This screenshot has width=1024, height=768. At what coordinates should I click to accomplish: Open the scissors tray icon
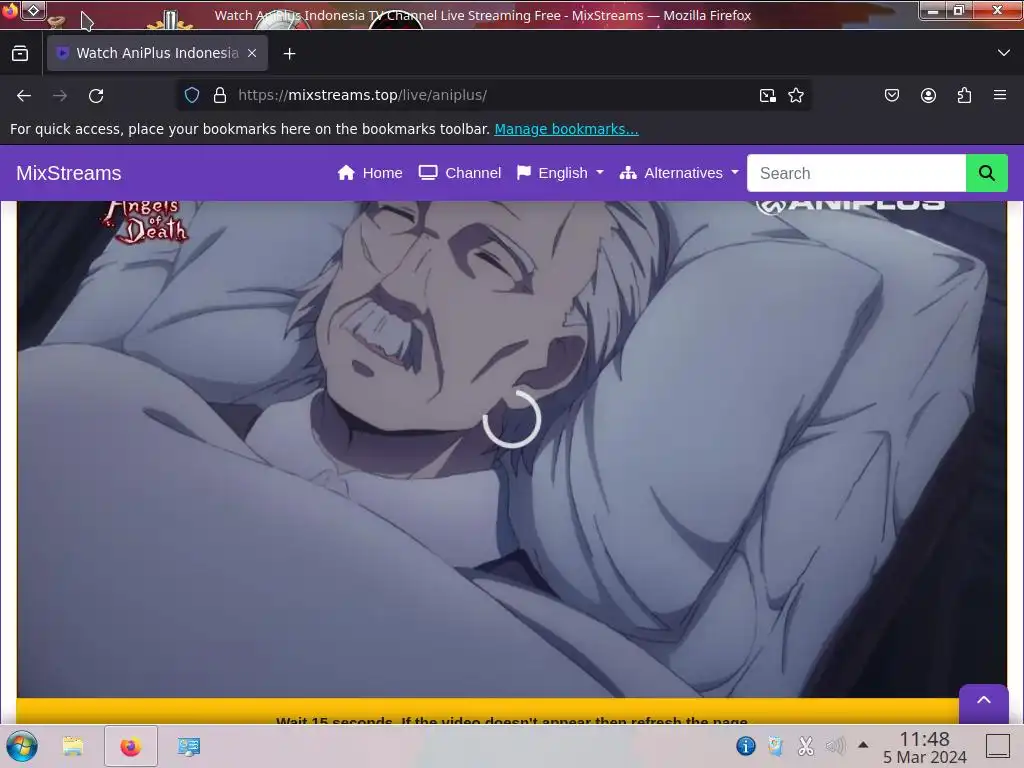pos(805,746)
